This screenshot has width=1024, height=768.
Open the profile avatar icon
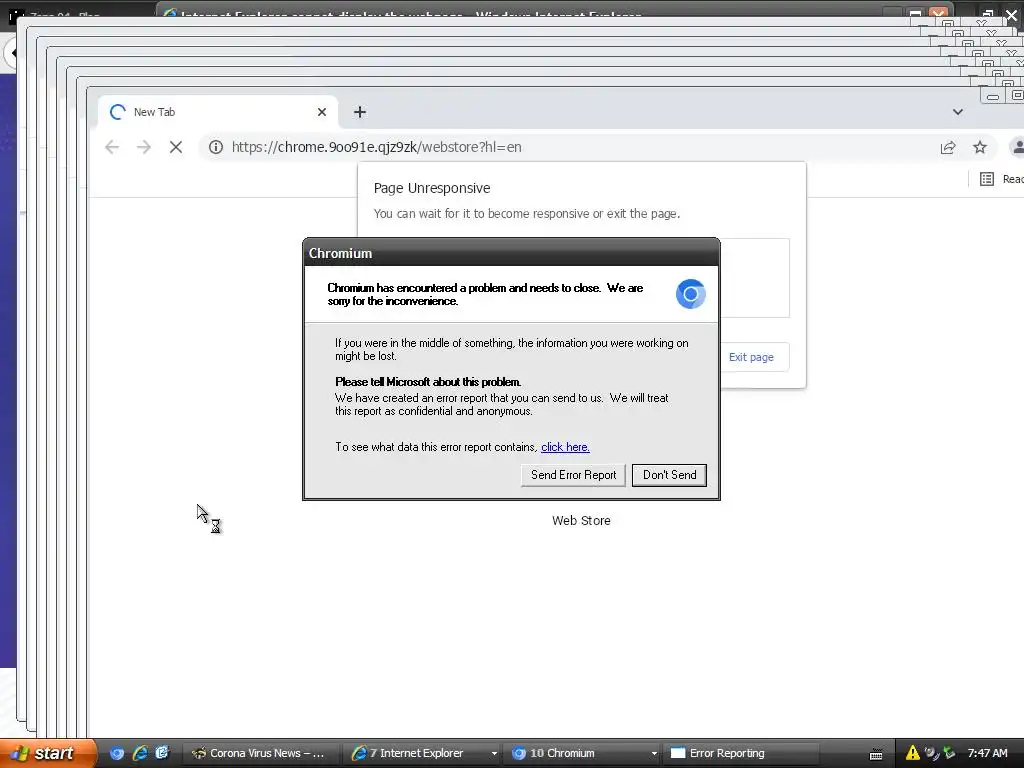[1017, 148]
